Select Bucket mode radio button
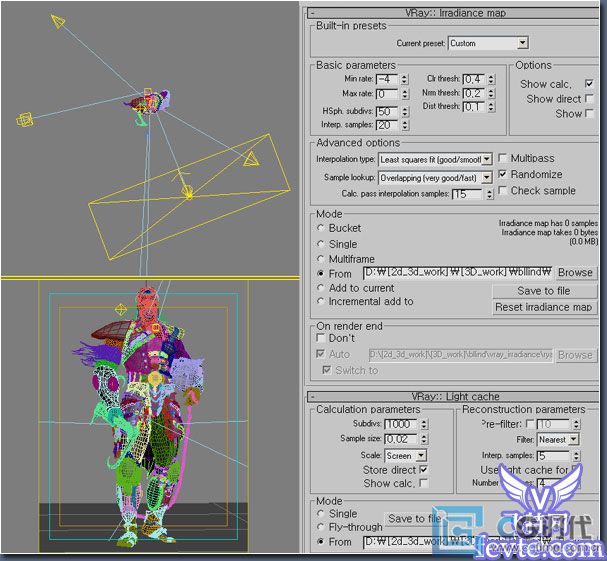The image size is (607, 561). (x=320, y=228)
